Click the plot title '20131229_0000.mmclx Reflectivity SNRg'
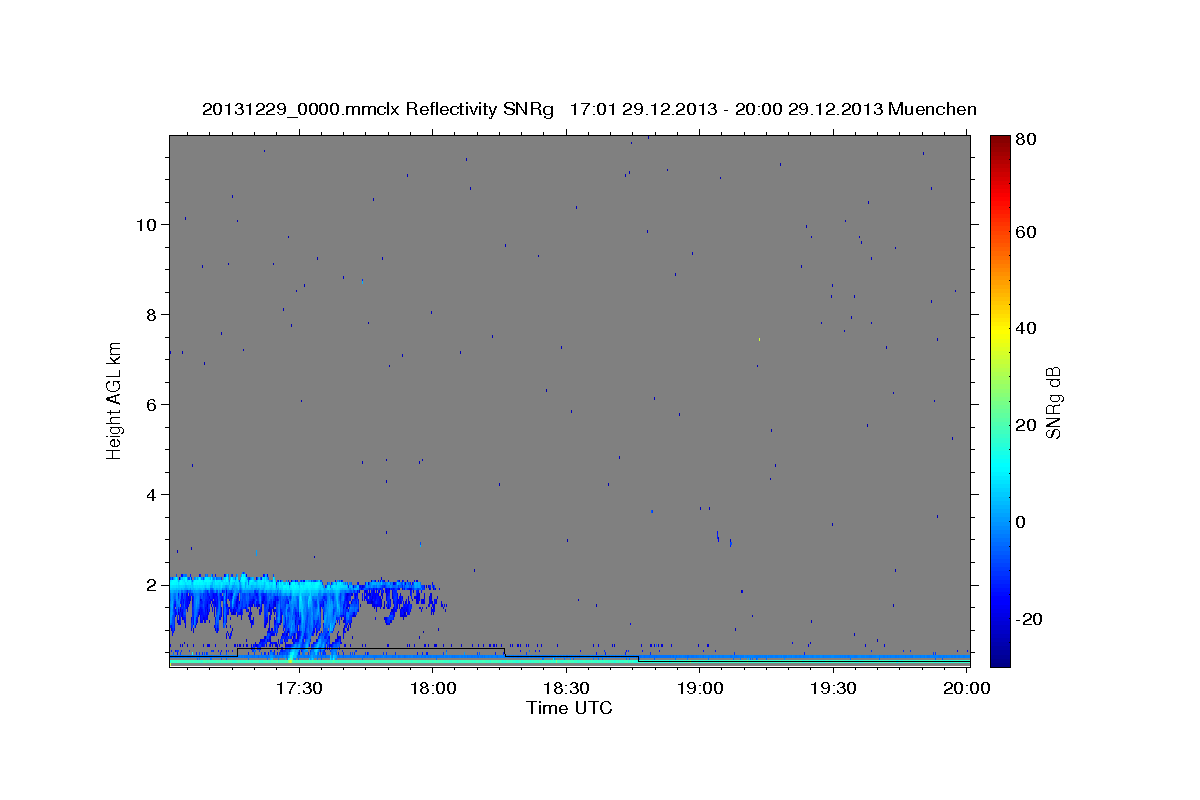 coord(378,109)
